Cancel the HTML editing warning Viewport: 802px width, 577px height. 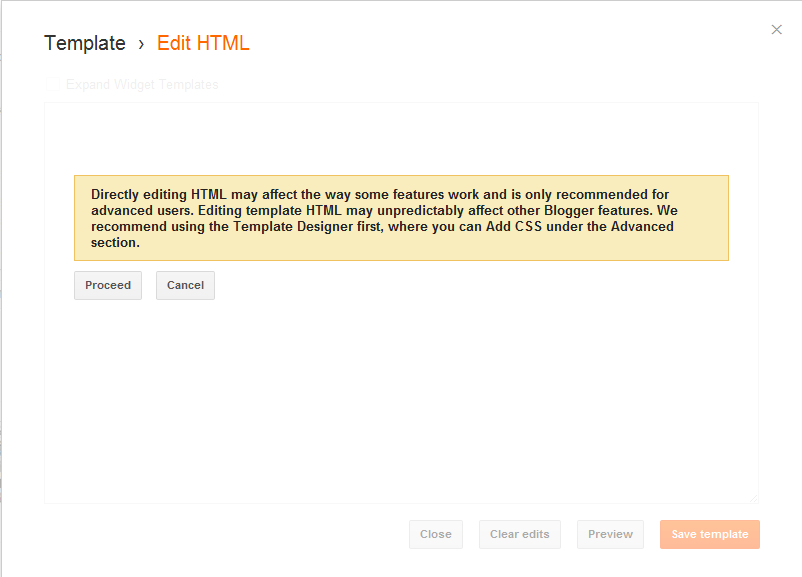[x=185, y=285]
